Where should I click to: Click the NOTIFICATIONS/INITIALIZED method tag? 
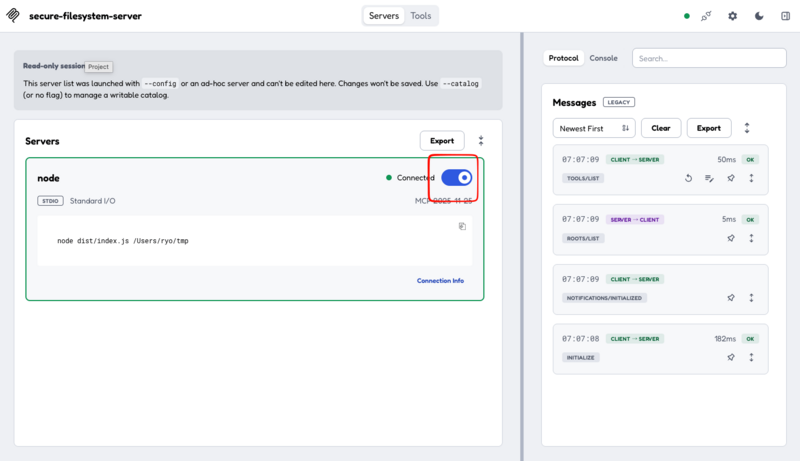(604, 298)
